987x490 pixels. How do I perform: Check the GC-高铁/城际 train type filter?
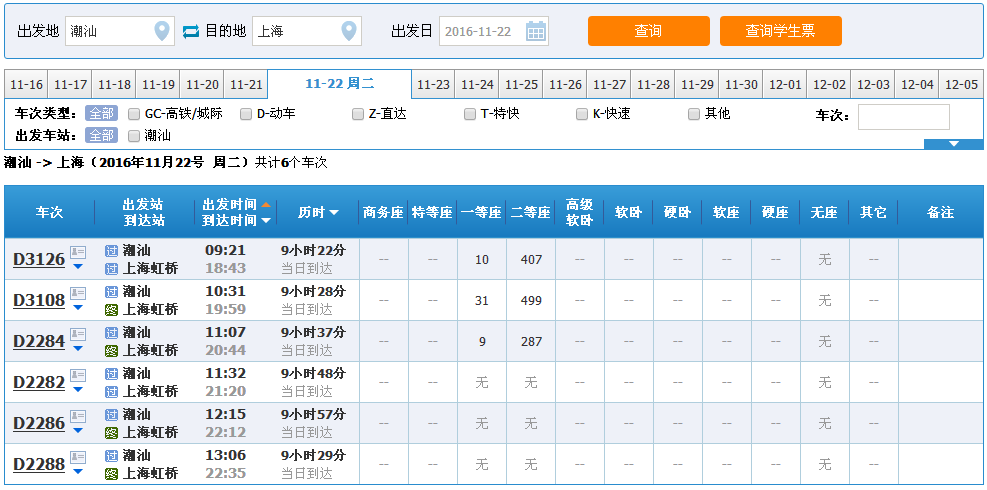click(133, 114)
